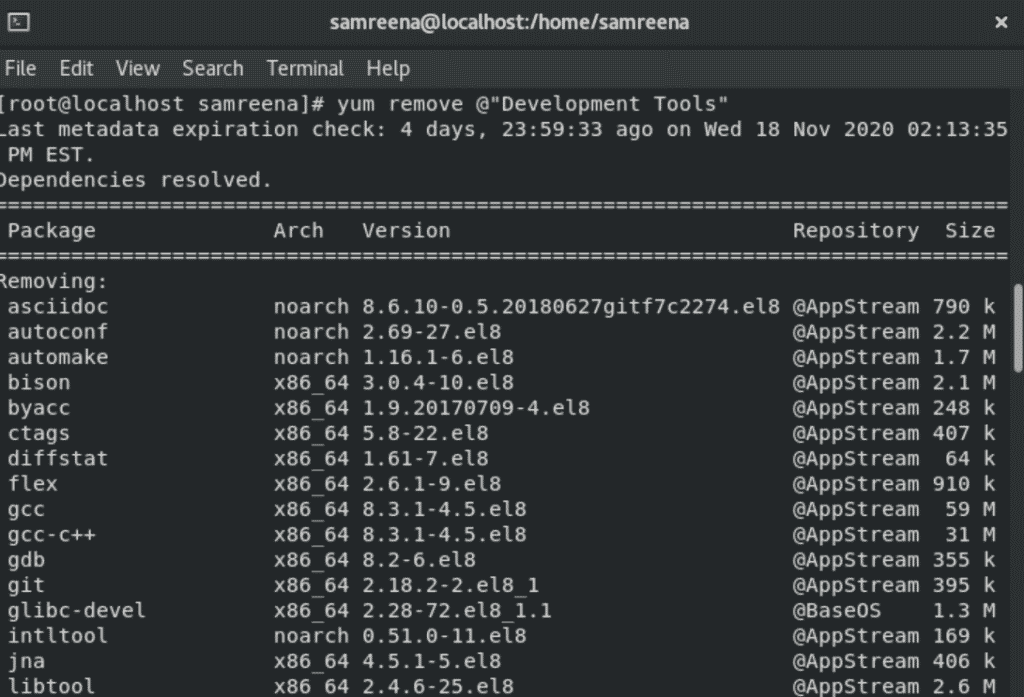Select the git package entry
1024x697 pixels.
22,585
